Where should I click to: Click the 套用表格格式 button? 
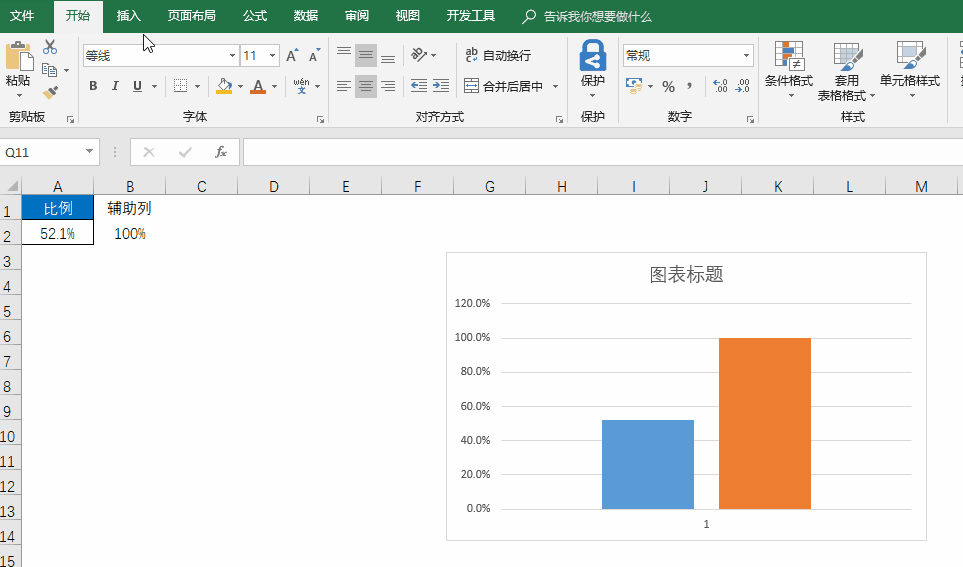tap(846, 70)
